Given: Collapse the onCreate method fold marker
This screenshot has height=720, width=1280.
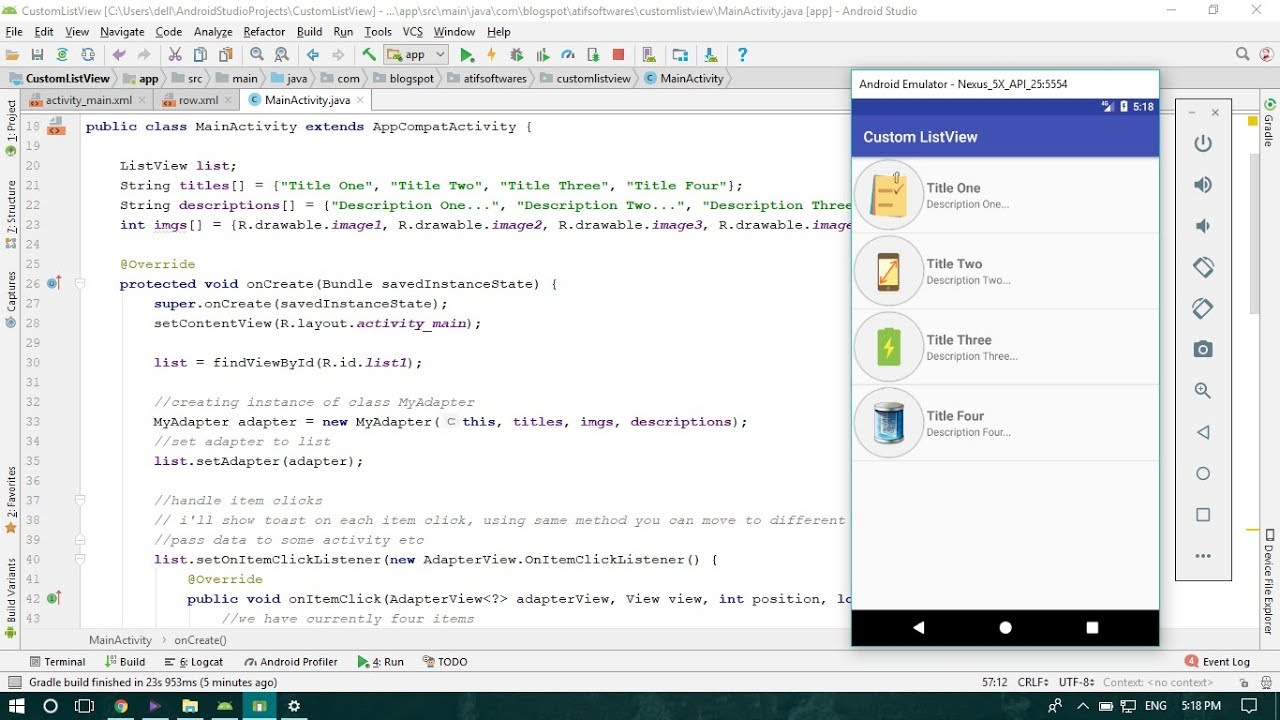Looking at the screenshot, I should coord(79,284).
